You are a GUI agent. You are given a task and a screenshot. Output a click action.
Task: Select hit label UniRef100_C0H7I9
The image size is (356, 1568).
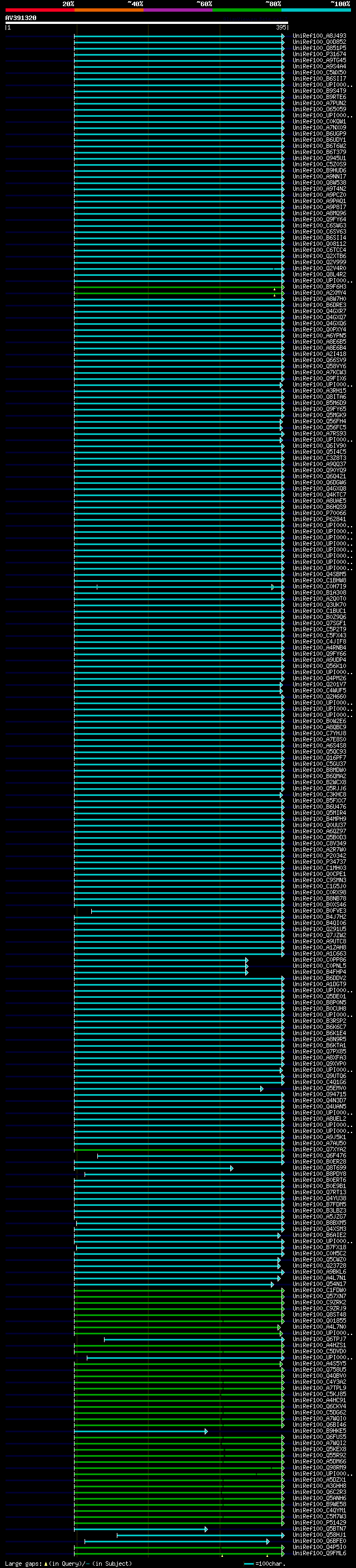[319, 587]
